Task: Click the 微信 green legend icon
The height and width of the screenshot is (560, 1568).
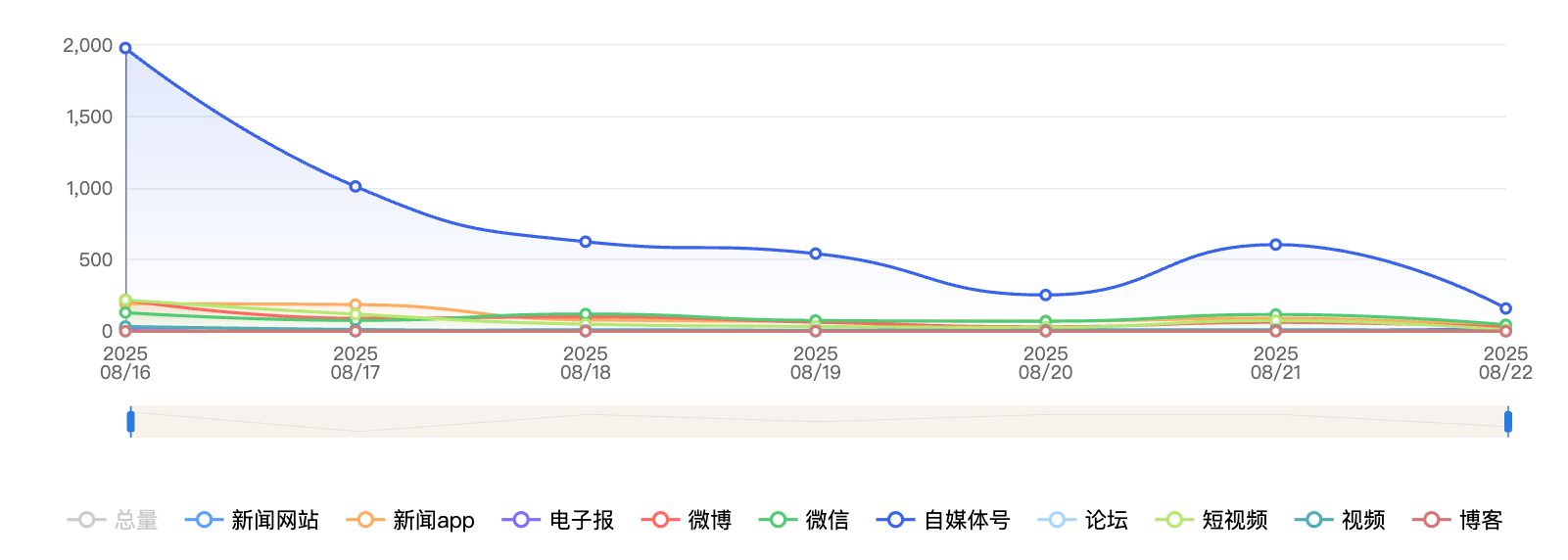Action: (778, 520)
